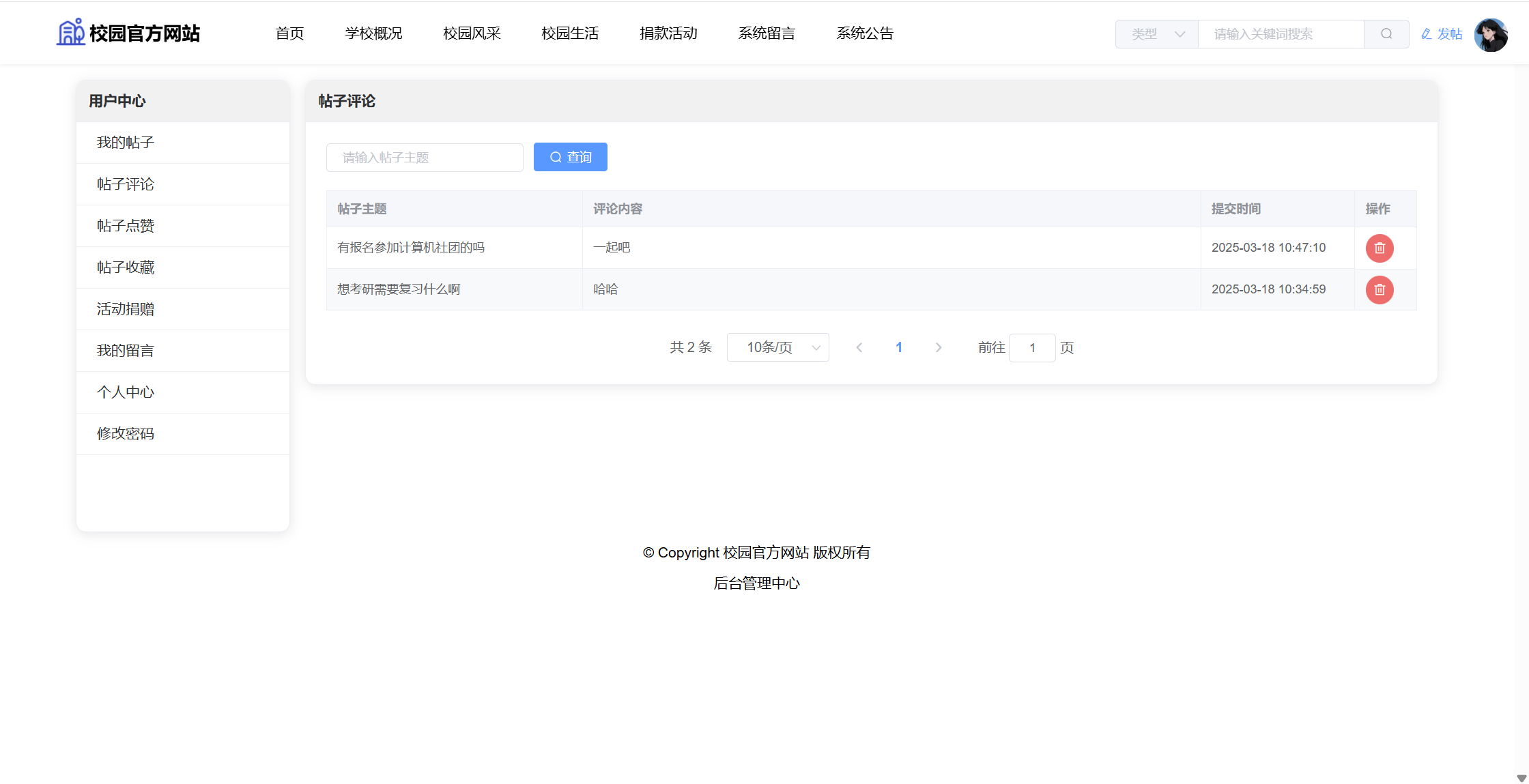
Task: Open the 类型 dropdown in header
Action: pos(1157,34)
